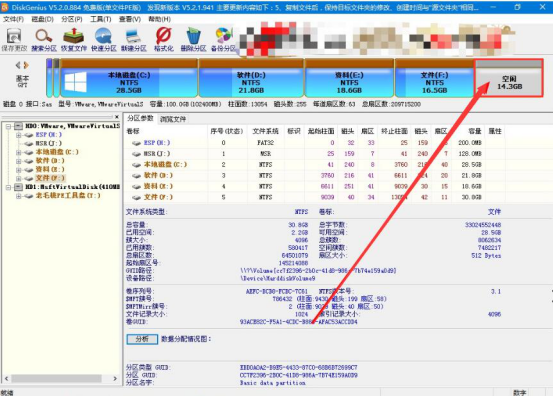The image size is (554, 397).
Task: Click the 卷标 column header
Action: (x=133, y=131)
